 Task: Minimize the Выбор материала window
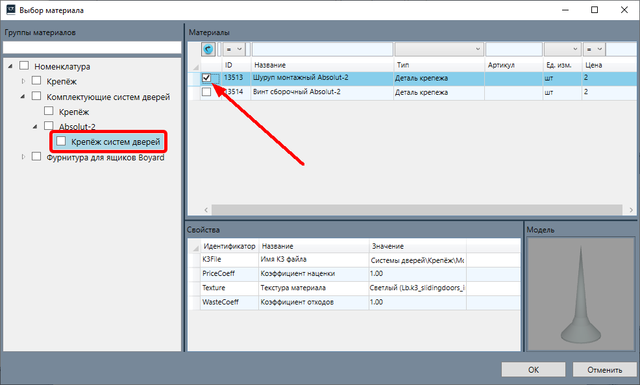[565, 10]
